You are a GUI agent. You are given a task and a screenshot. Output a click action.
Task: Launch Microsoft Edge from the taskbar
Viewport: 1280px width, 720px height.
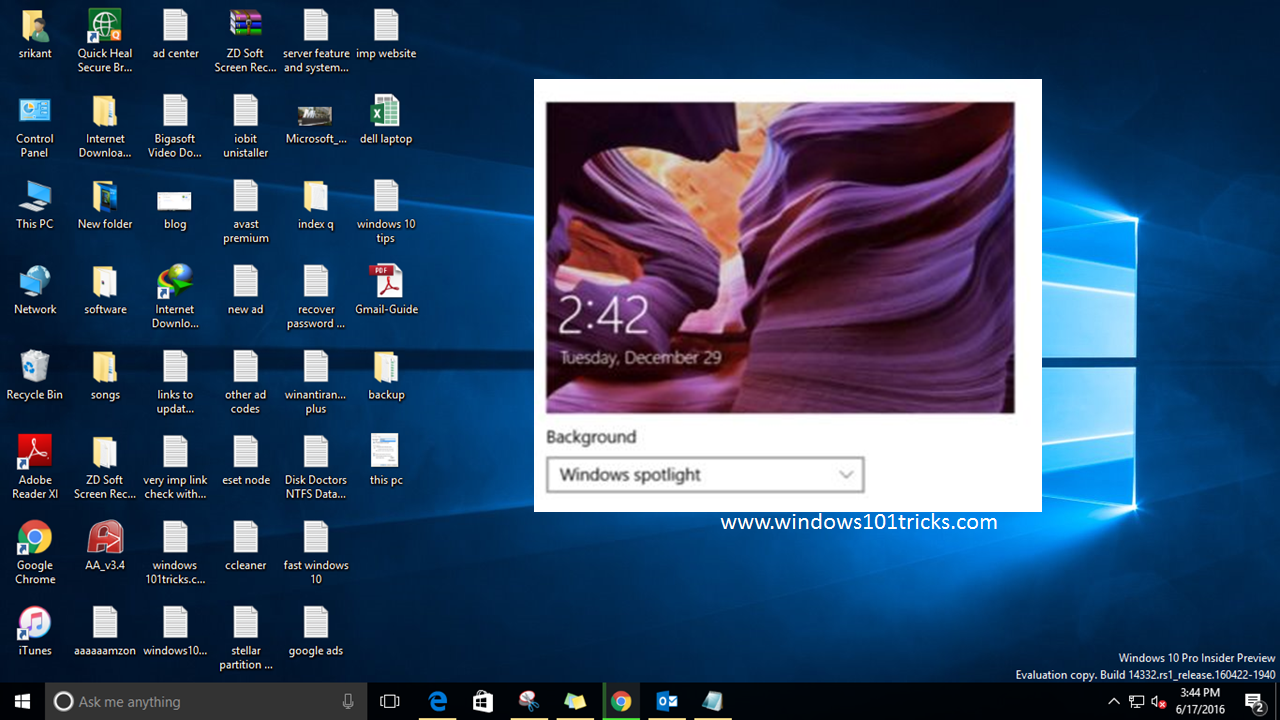(x=438, y=700)
